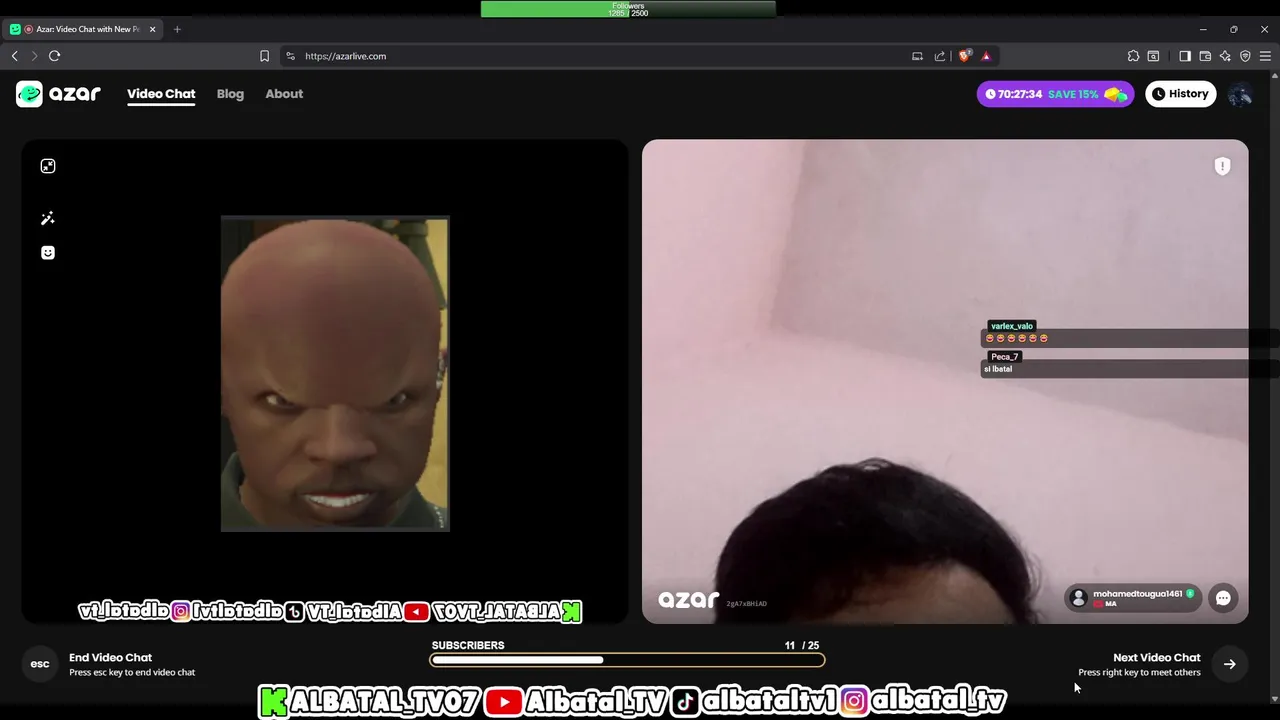The image size is (1280, 720).
Task: Open Leo AI assistant
Action: pos(1225,56)
